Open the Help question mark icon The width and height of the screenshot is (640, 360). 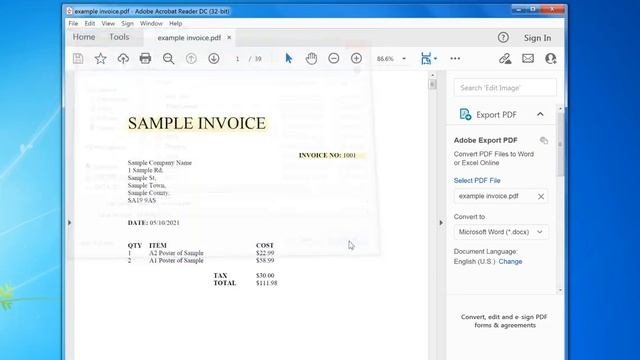(x=503, y=38)
